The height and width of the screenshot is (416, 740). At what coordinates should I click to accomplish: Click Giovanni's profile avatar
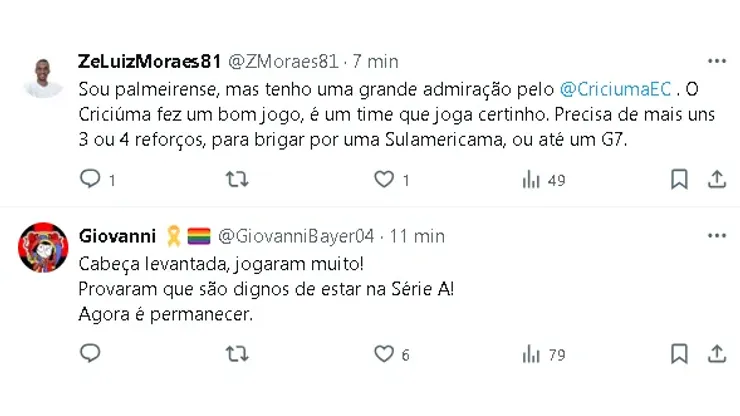[43, 247]
